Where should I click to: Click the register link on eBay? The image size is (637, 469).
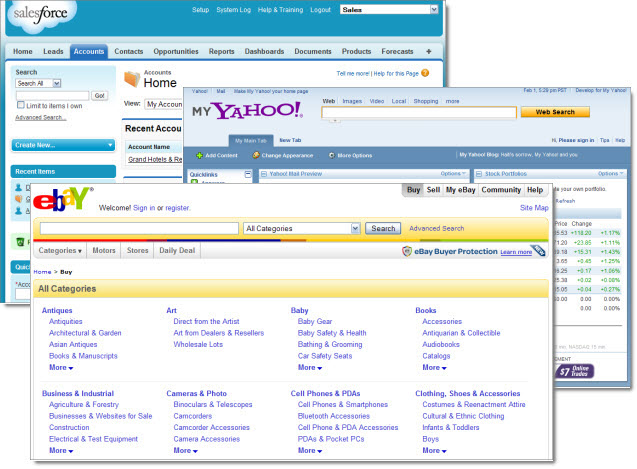coord(177,208)
